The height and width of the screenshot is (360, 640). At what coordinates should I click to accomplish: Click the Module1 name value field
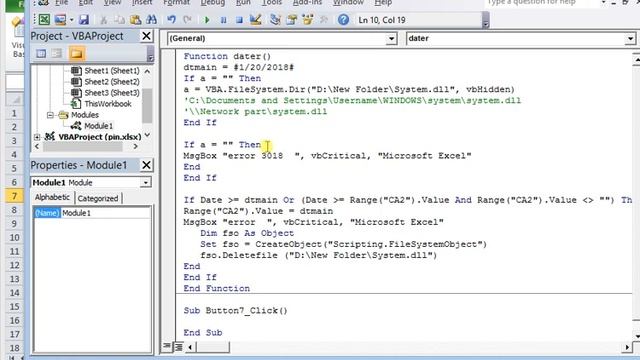[106, 213]
